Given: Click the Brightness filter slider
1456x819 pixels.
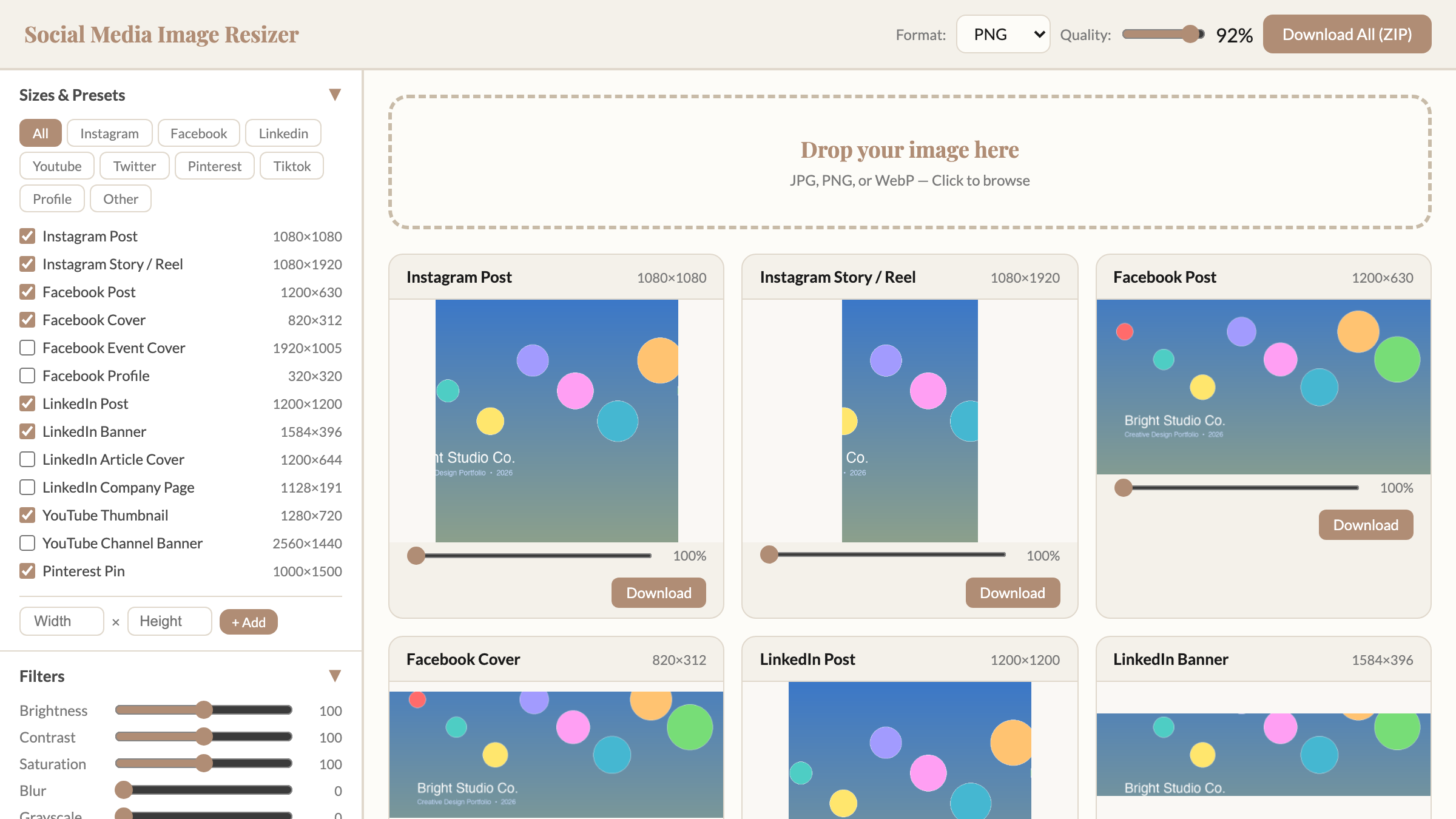Looking at the screenshot, I should click(204, 710).
